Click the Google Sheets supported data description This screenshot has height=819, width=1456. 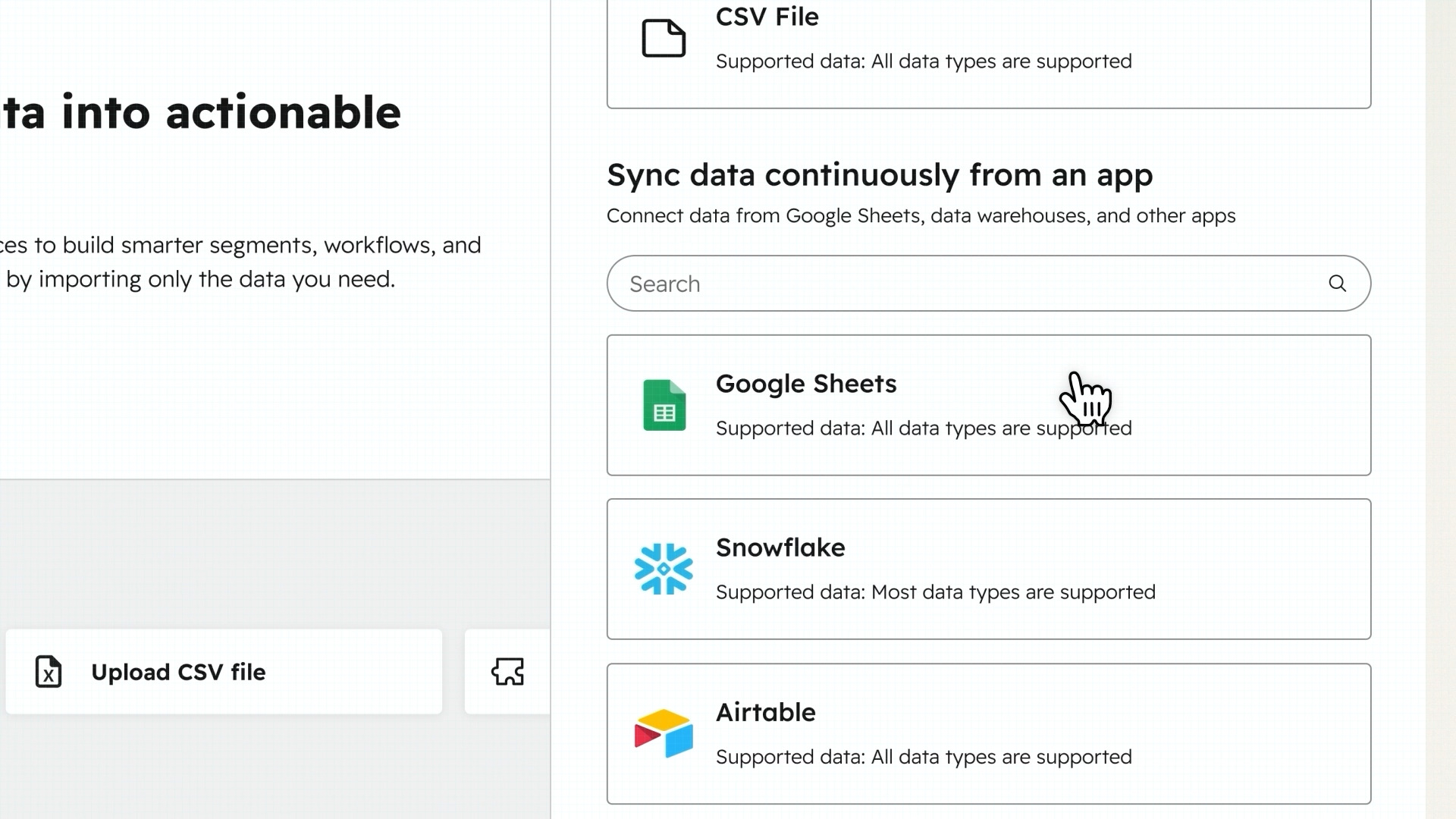[923, 428]
